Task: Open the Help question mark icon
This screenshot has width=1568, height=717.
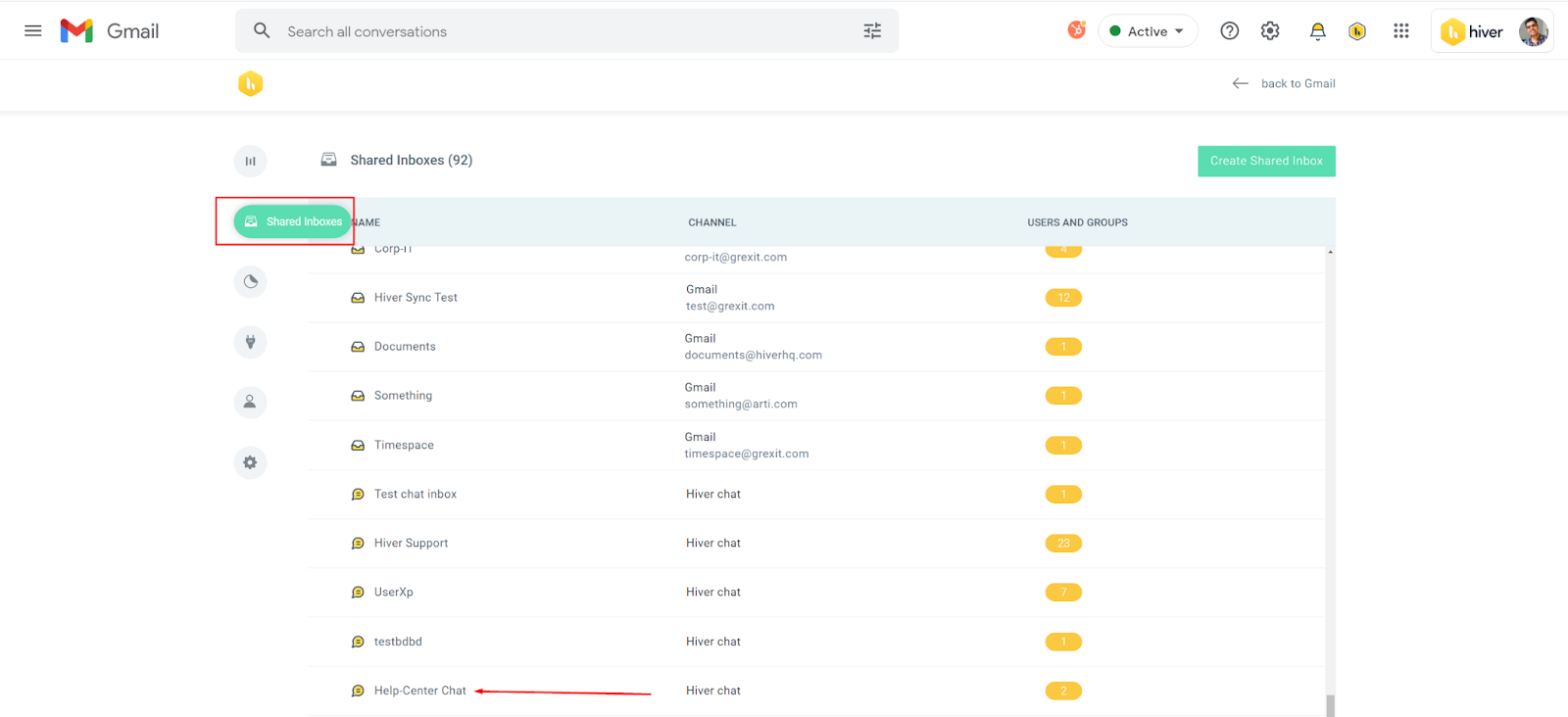Action: [1229, 31]
